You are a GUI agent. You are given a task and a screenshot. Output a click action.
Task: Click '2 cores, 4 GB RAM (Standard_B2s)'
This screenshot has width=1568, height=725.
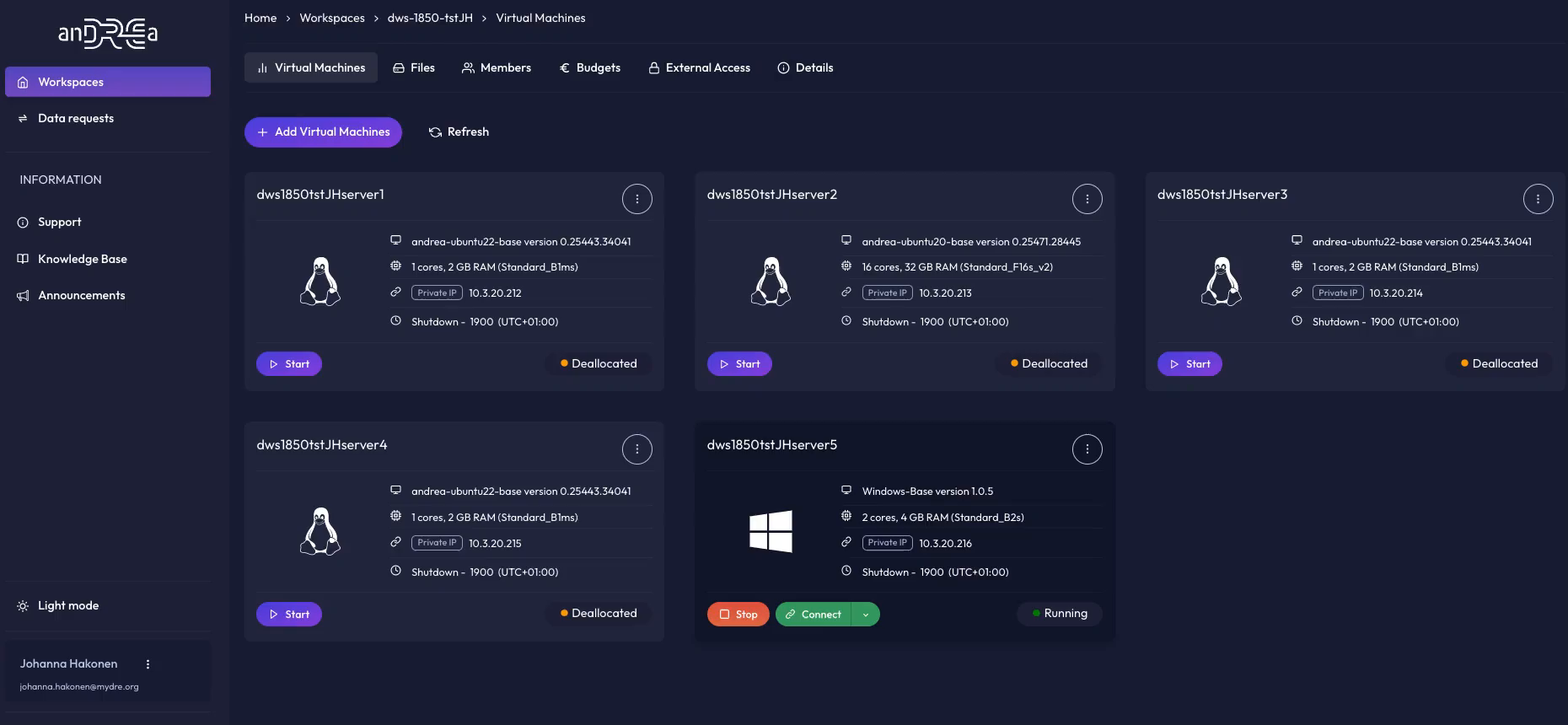942,518
